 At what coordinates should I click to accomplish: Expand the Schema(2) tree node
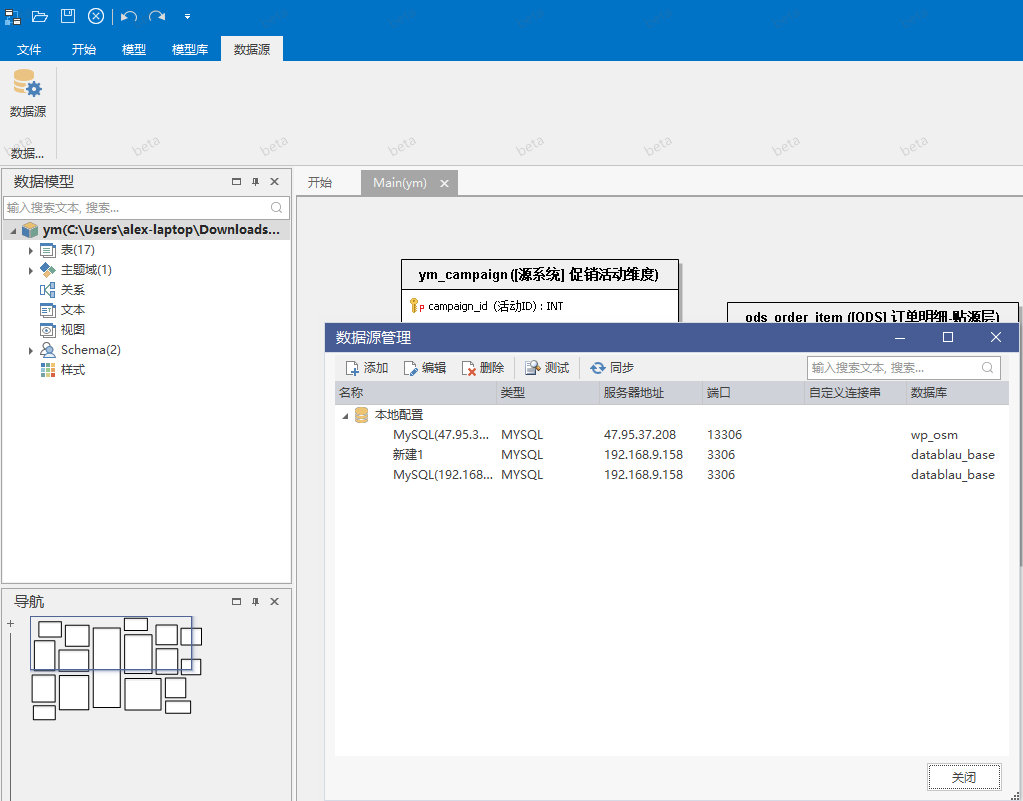(x=31, y=350)
